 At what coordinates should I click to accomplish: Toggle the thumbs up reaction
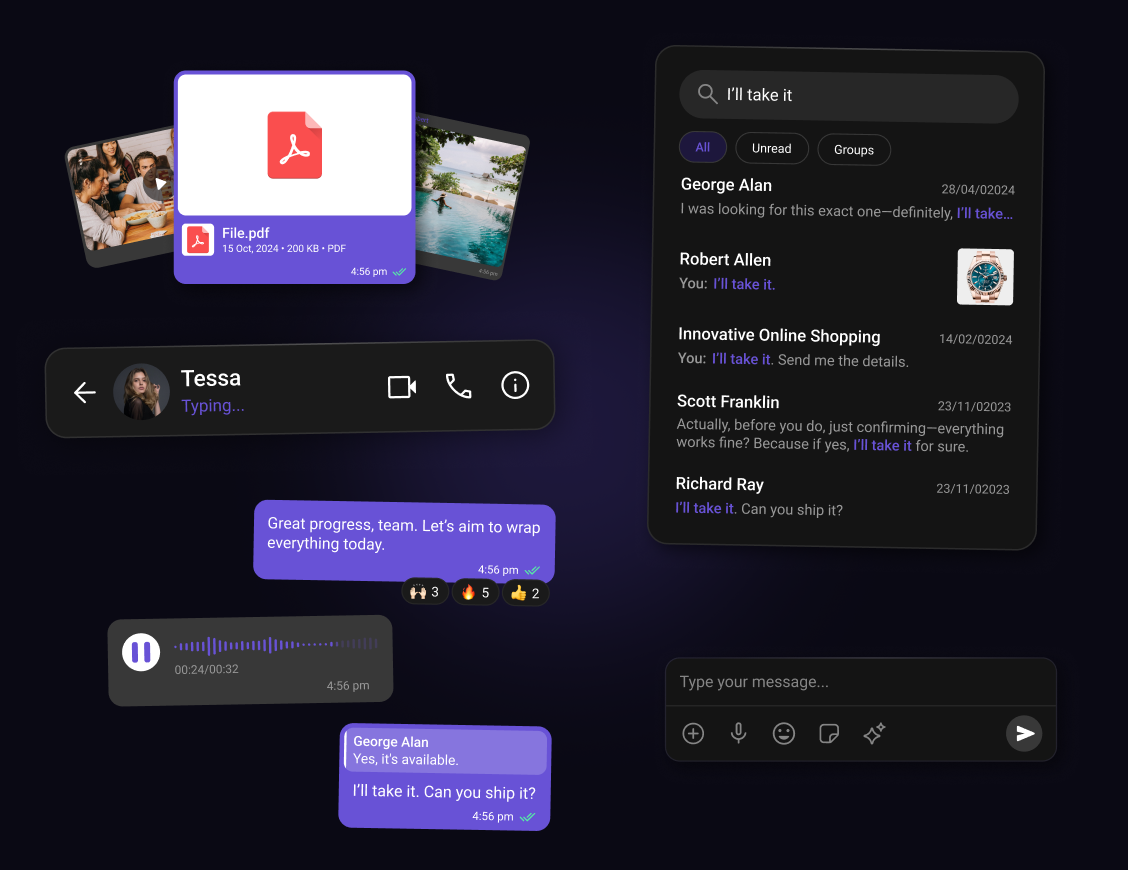[525, 593]
